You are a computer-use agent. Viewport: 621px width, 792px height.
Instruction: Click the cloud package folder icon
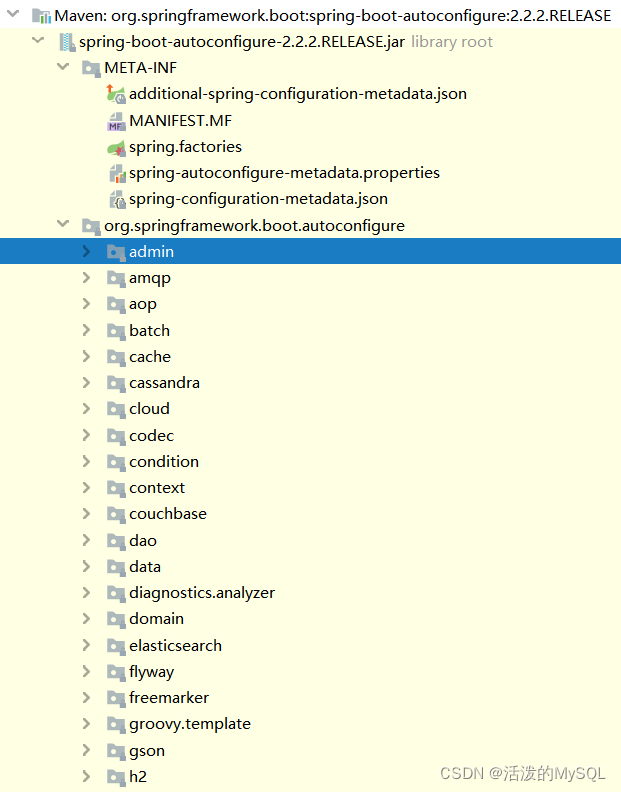[x=116, y=410]
